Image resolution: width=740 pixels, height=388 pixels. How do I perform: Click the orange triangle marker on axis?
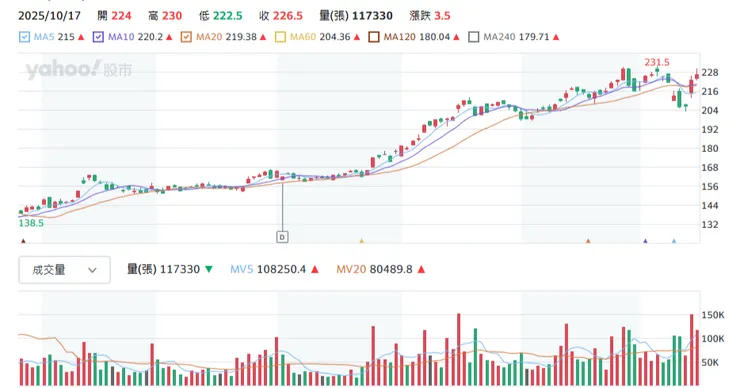tap(588, 241)
